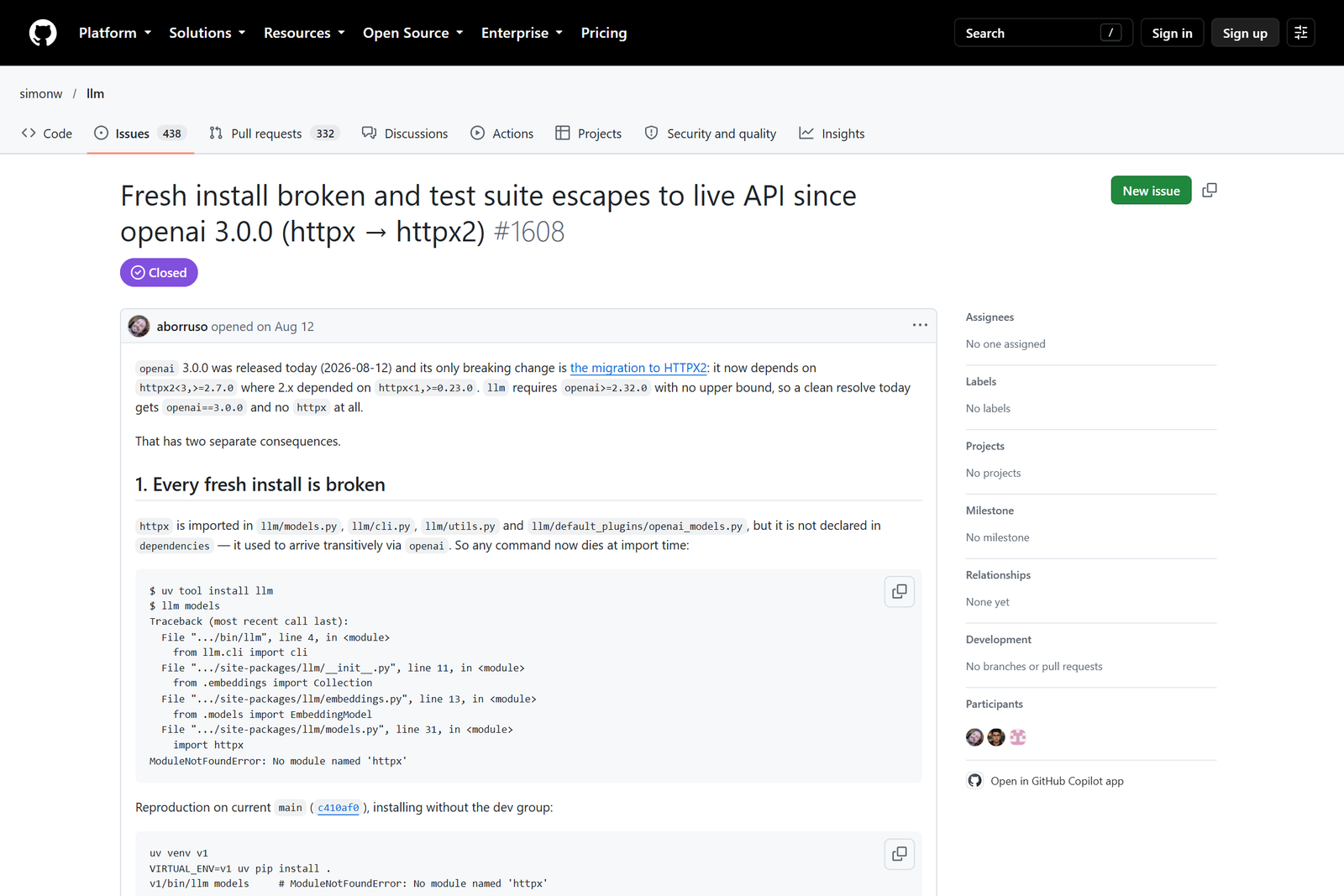
Task: Click the Search input field
Action: [1043, 33]
